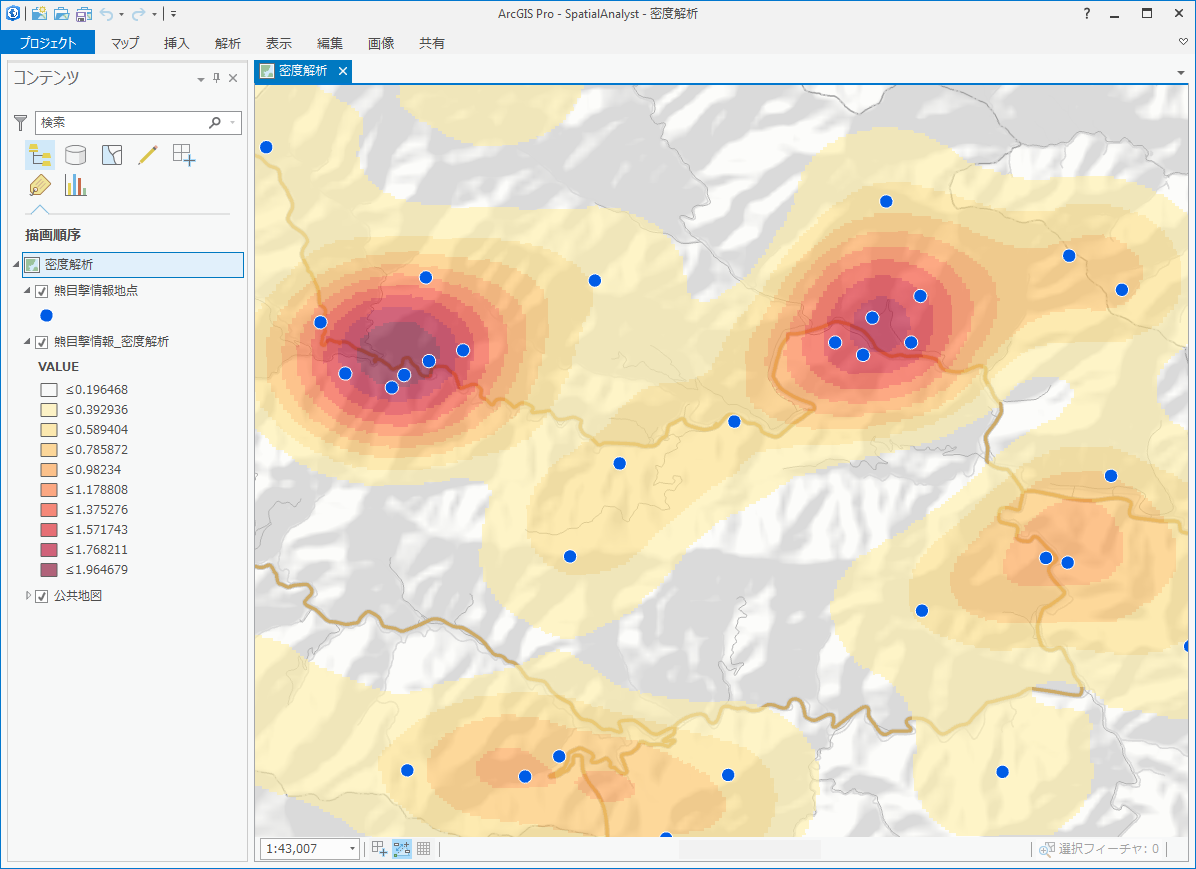Select List By Drawing Order in Contents

click(39, 154)
